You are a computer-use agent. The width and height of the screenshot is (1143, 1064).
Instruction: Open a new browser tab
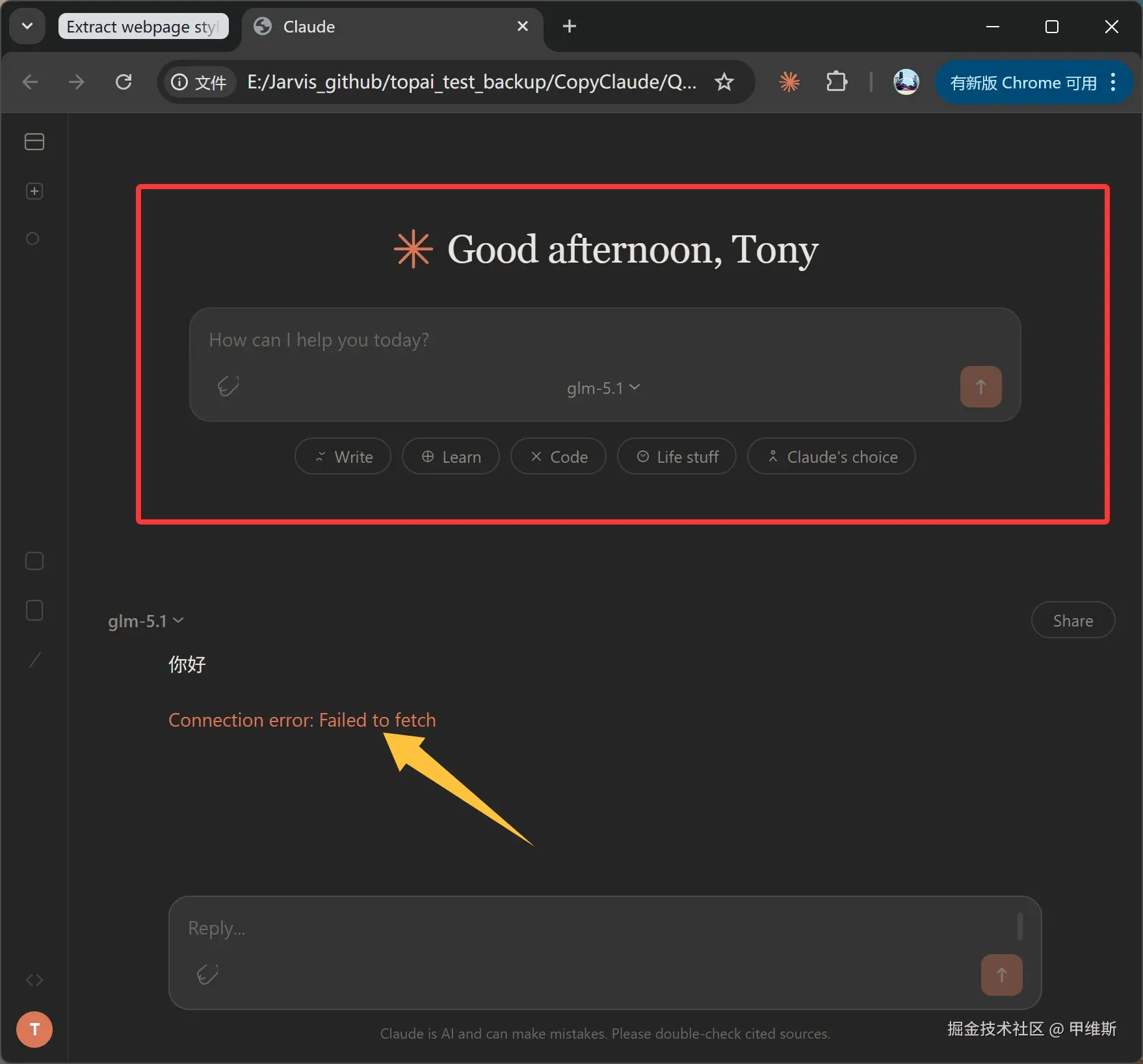(x=570, y=26)
